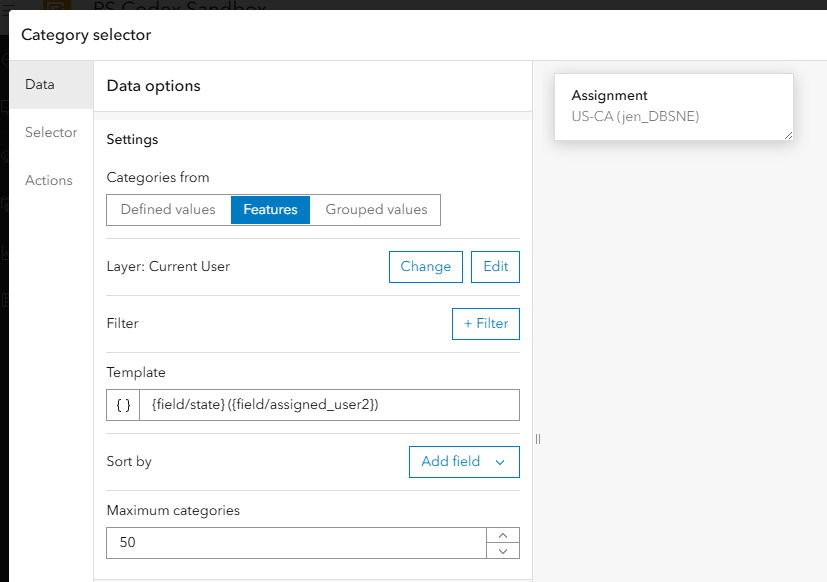Click the hamburger menu icon at top left
Screen dimensions: 827x582
(x=7, y=5)
